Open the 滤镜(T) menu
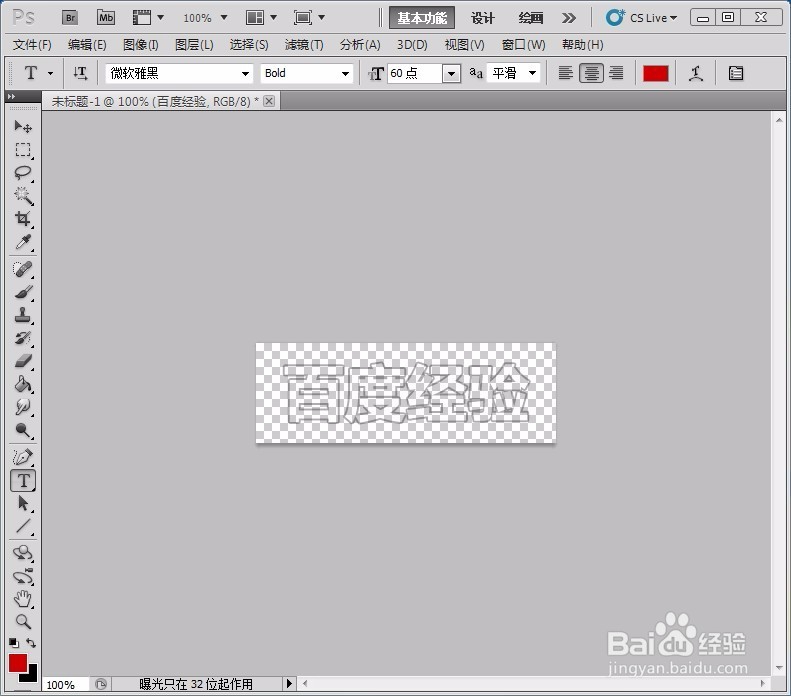Image resolution: width=791 pixels, height=696 pixels. [304, 45]
